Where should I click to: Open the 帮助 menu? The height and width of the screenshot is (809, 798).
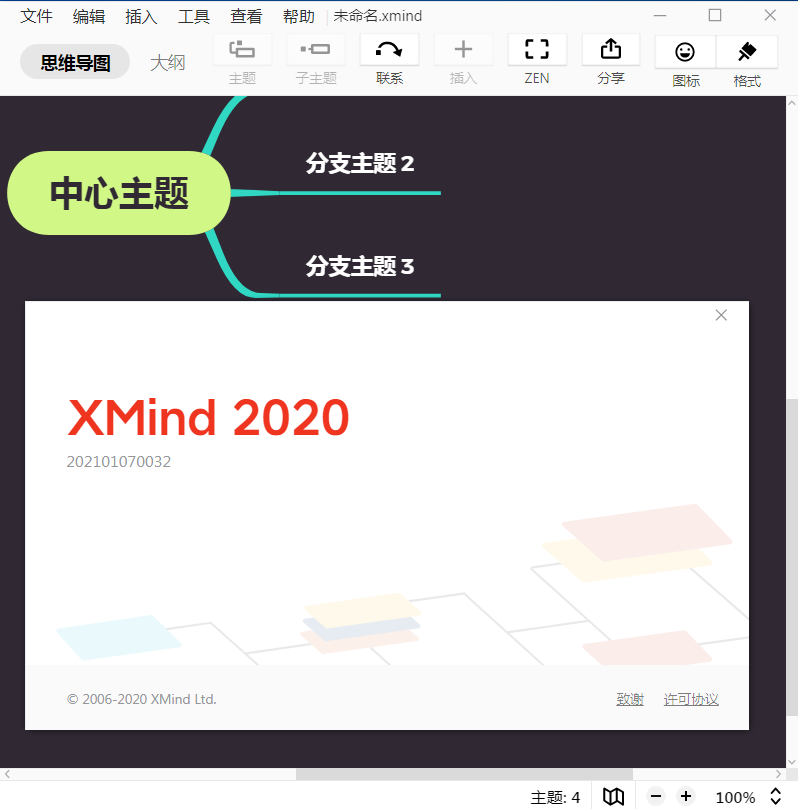click(299, 16)
